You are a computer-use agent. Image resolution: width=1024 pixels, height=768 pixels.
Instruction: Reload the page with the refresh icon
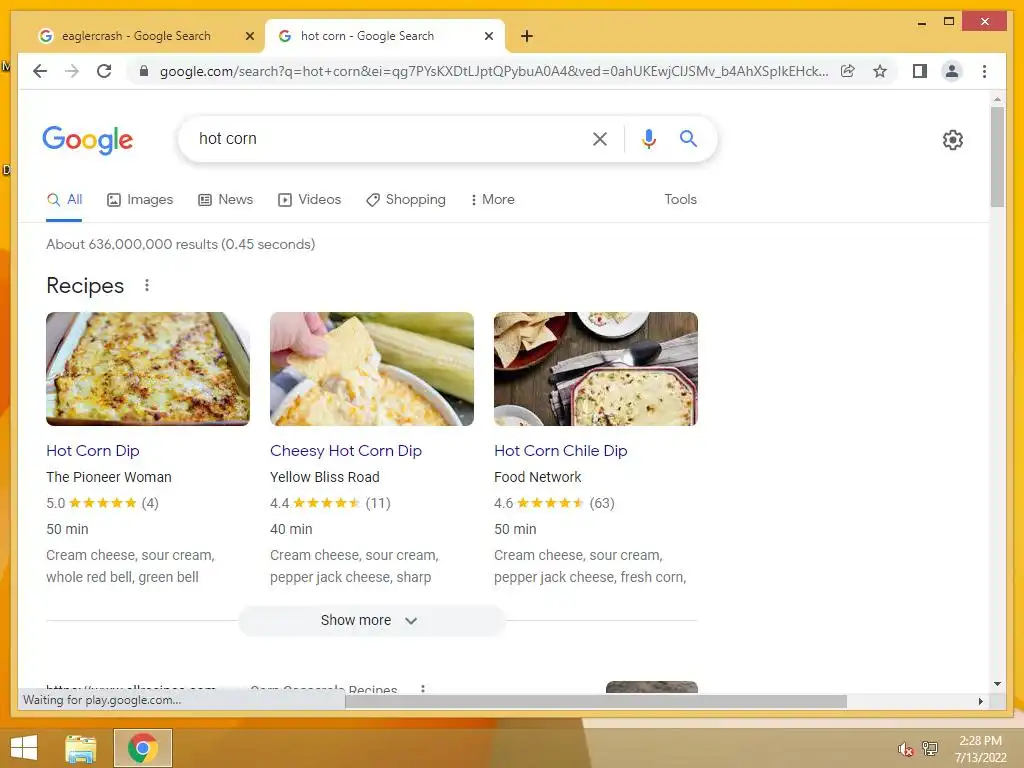click(x=104, y=71)
